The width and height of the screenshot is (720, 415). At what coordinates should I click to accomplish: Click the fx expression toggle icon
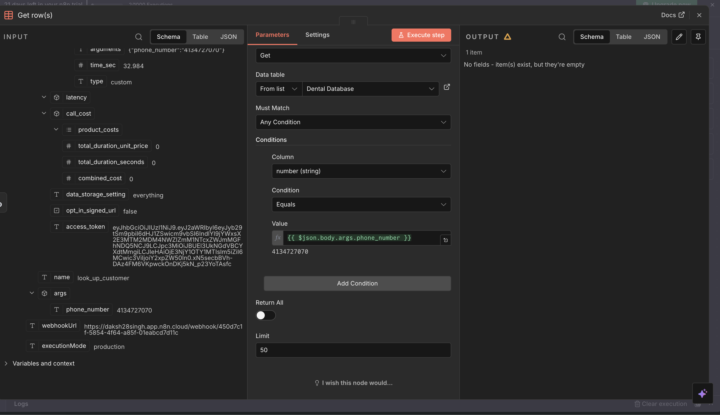tap(277, 238)
